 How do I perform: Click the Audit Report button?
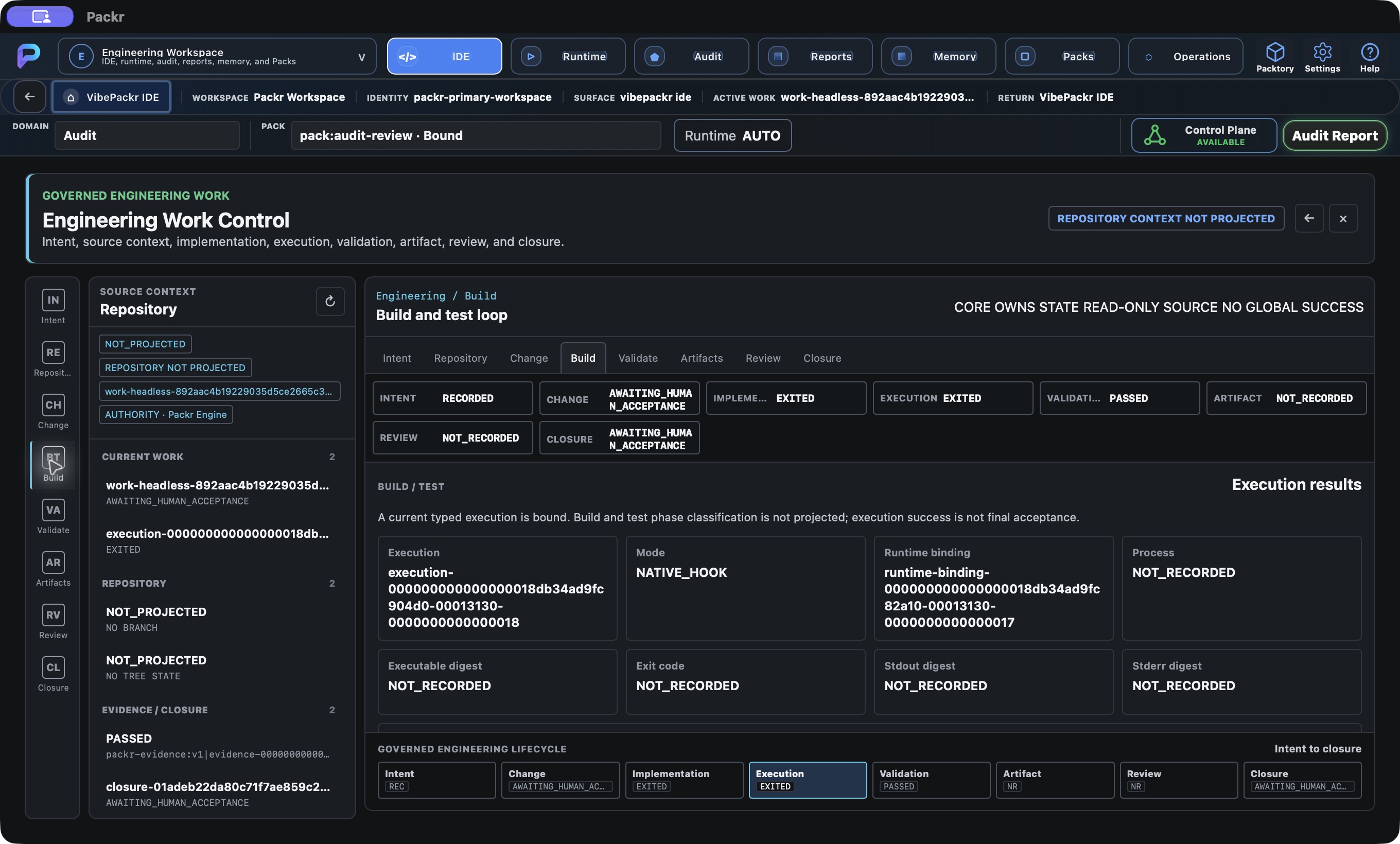point(1334,135)
